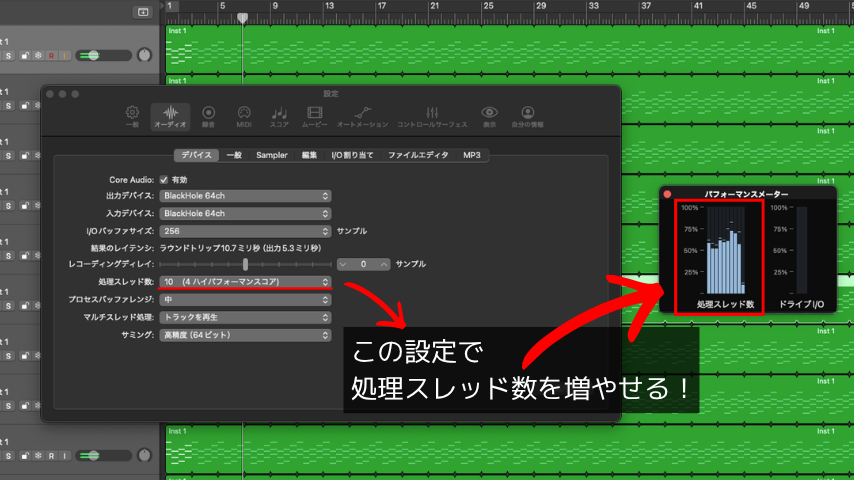Open the ムービー (Movie) settings icon
Viewport: 854px width, 480px height.
tap(314, 116)
